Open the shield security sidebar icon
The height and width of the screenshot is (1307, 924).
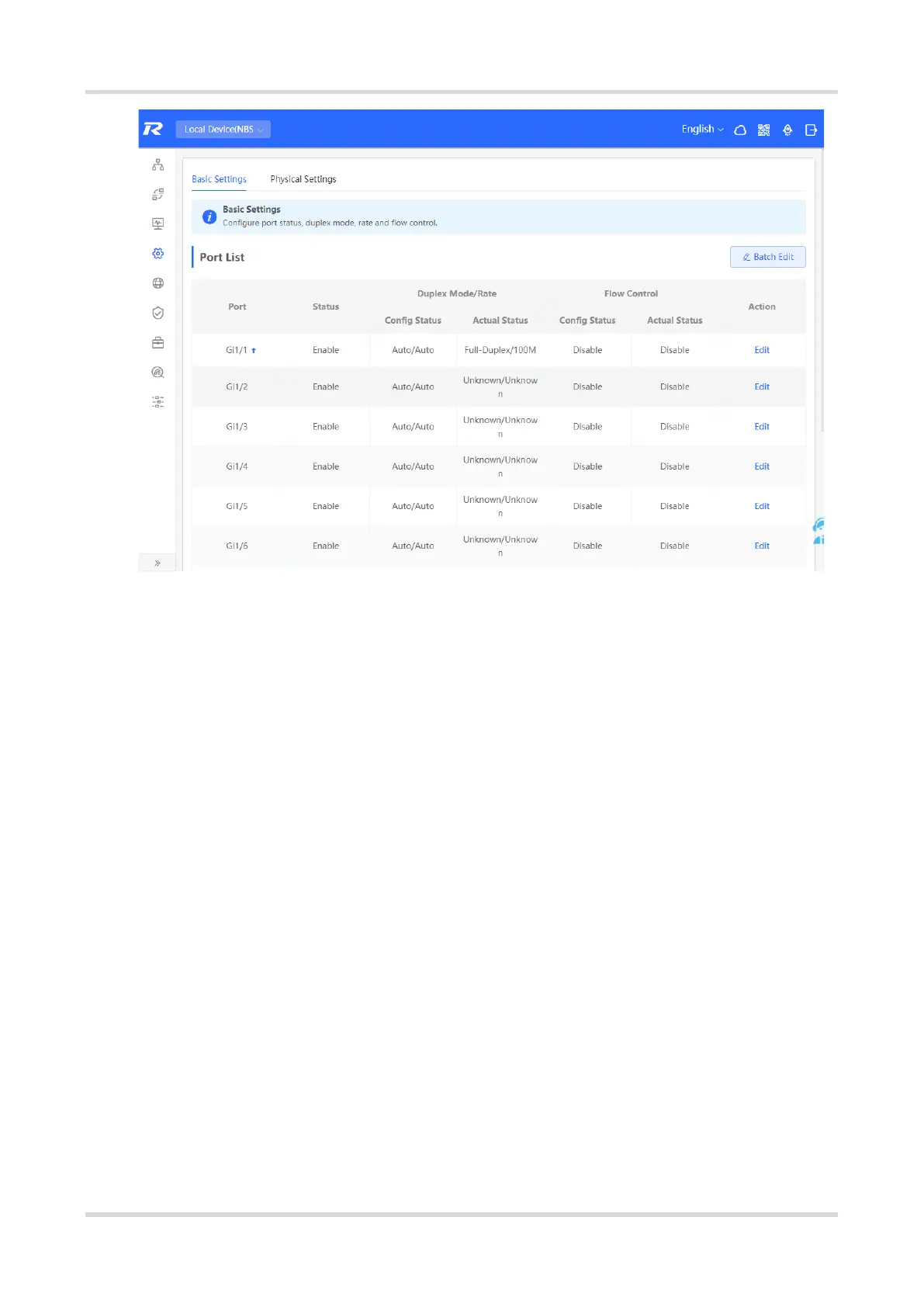158,313
